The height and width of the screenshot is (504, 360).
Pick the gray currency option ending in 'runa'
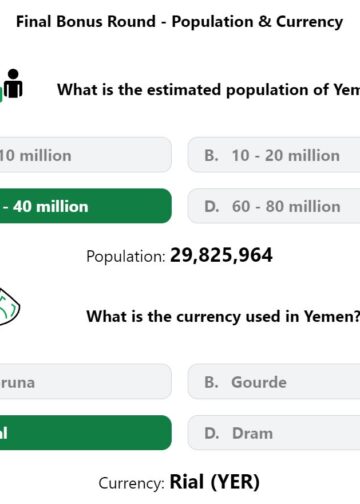(86, 382)
